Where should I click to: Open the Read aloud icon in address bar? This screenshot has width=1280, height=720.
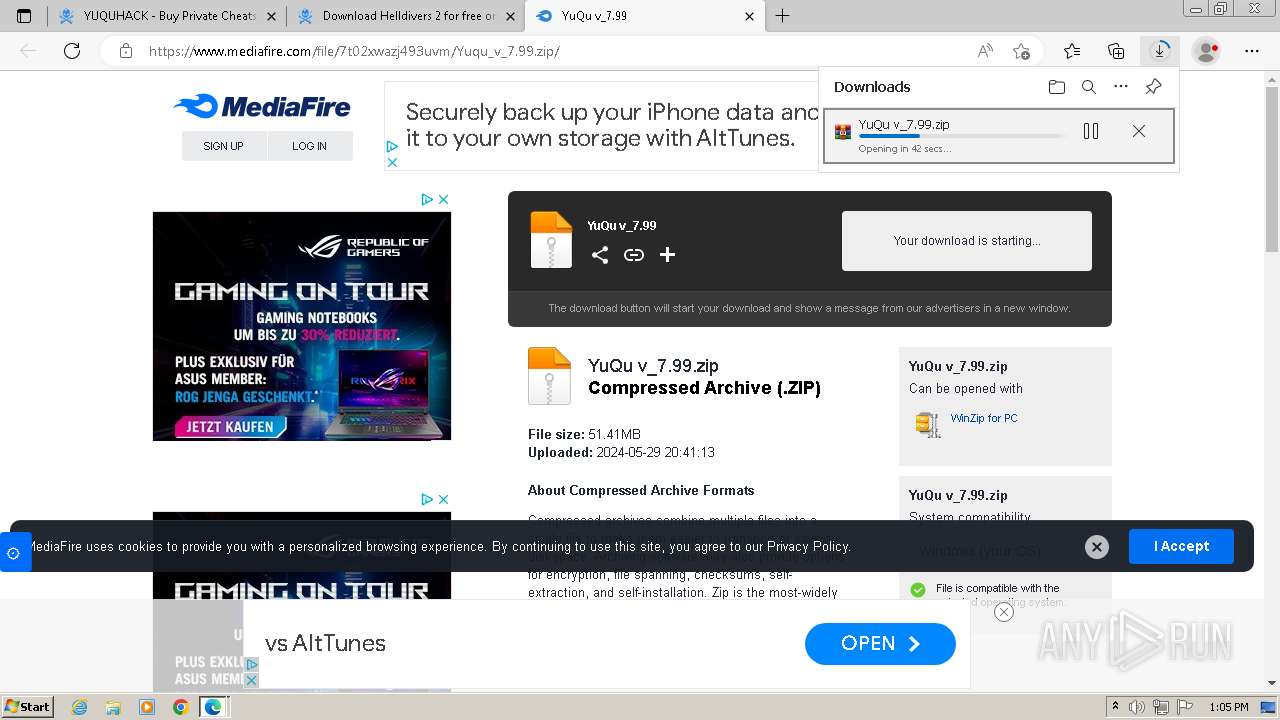click(x=985, y=51)
